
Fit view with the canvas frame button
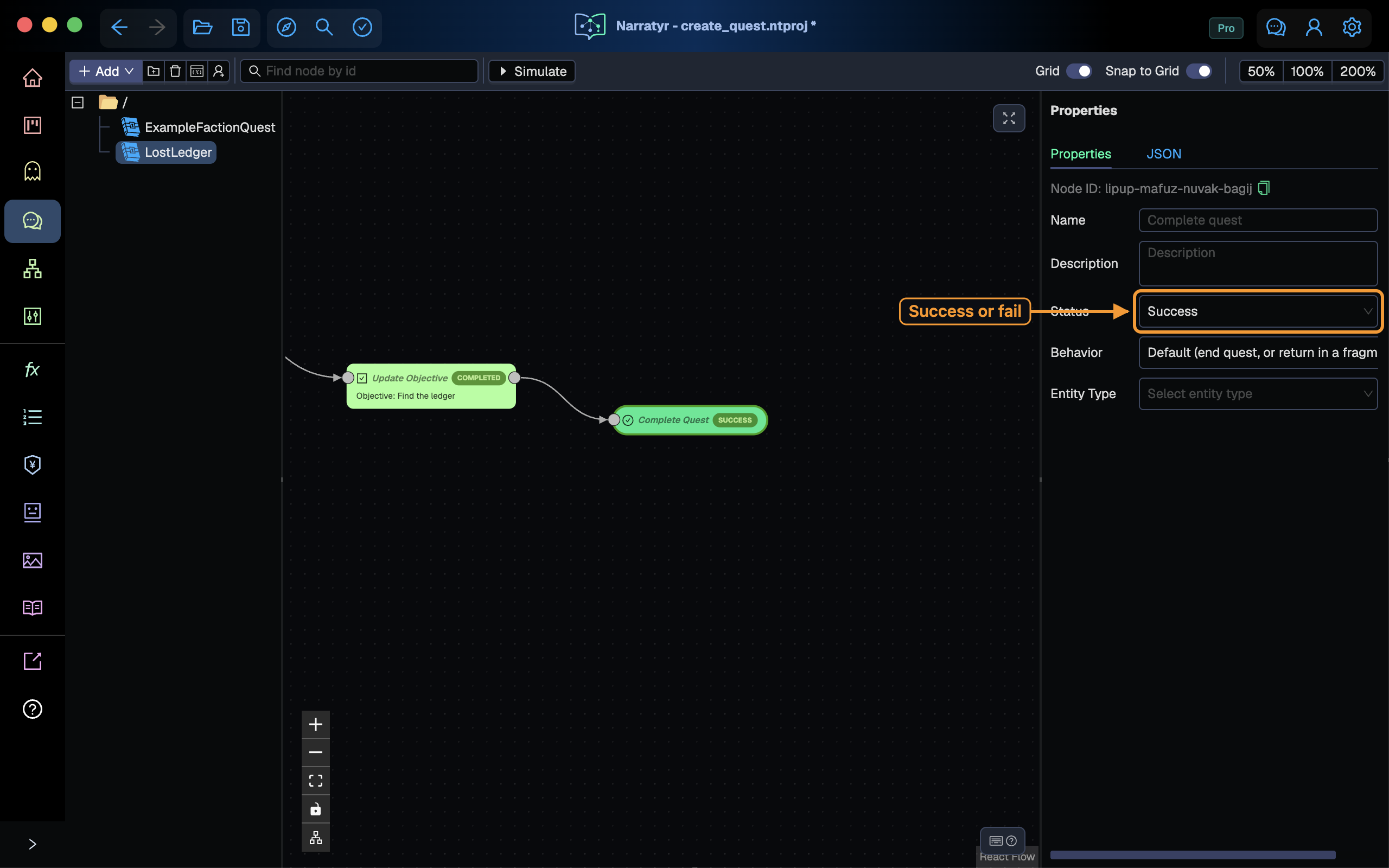pyautogui.click(x=316, y=781)
